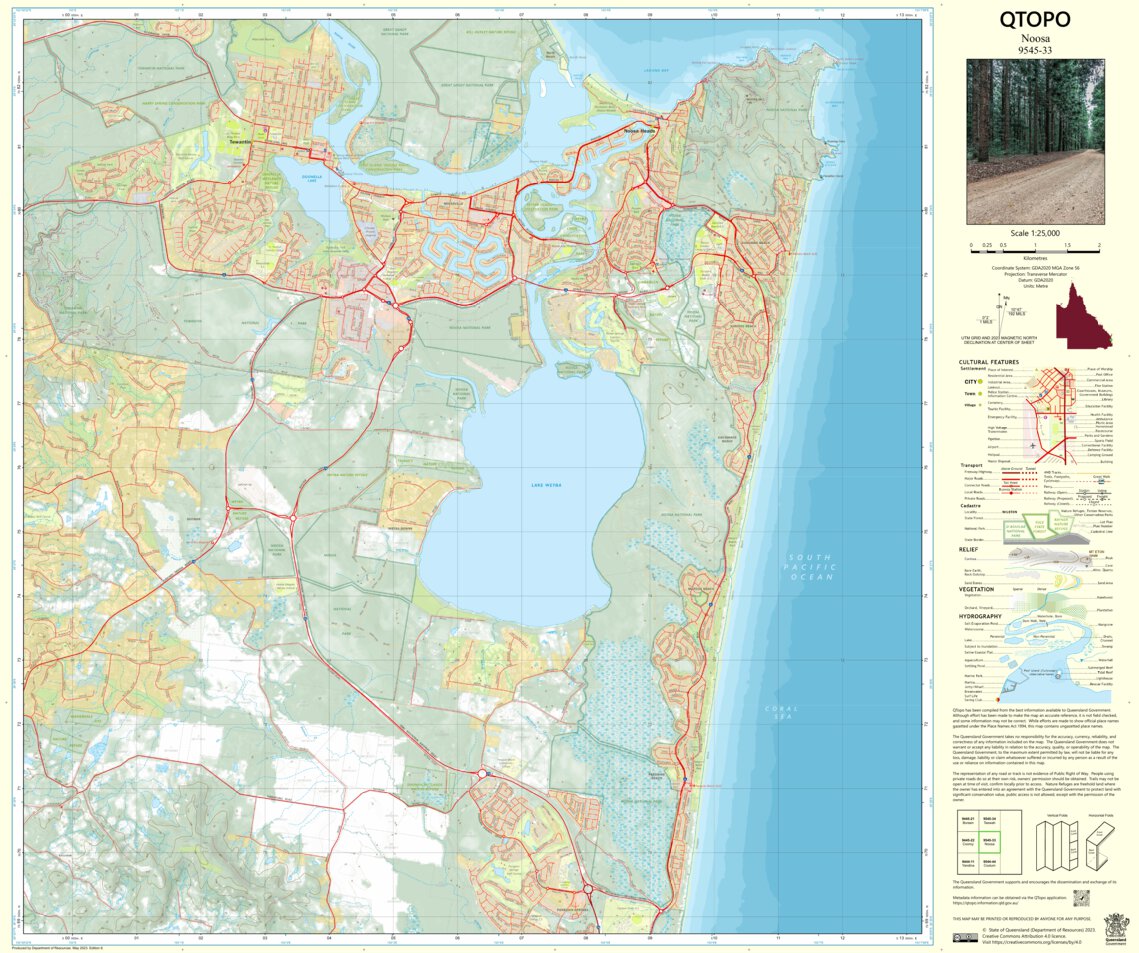Click the Bus/Railway Station symbol under Transport
The image size is (1139, 953).
(1011, 493)
